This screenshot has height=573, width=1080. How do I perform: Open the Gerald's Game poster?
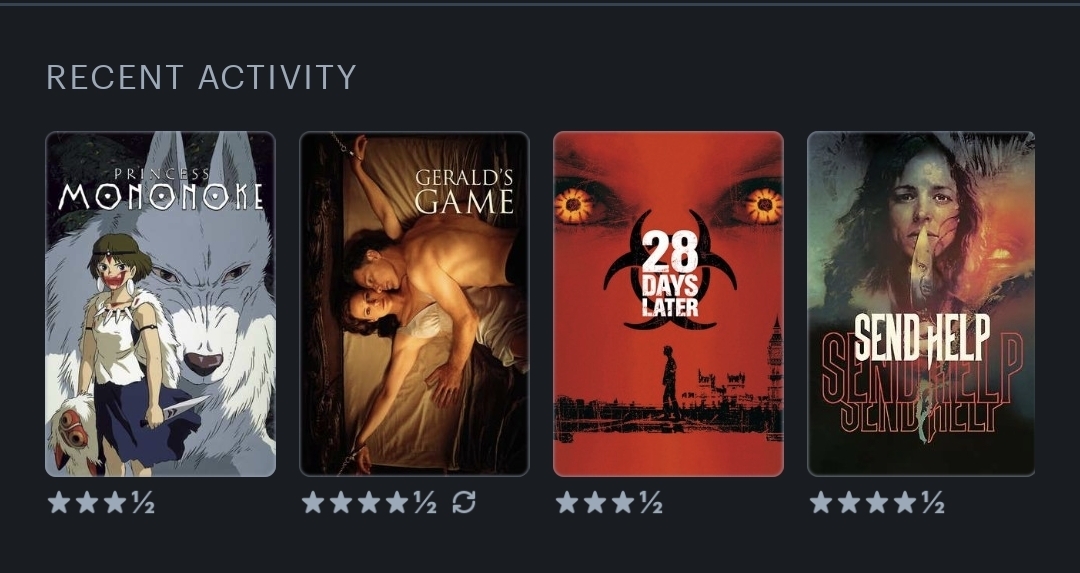415,304
